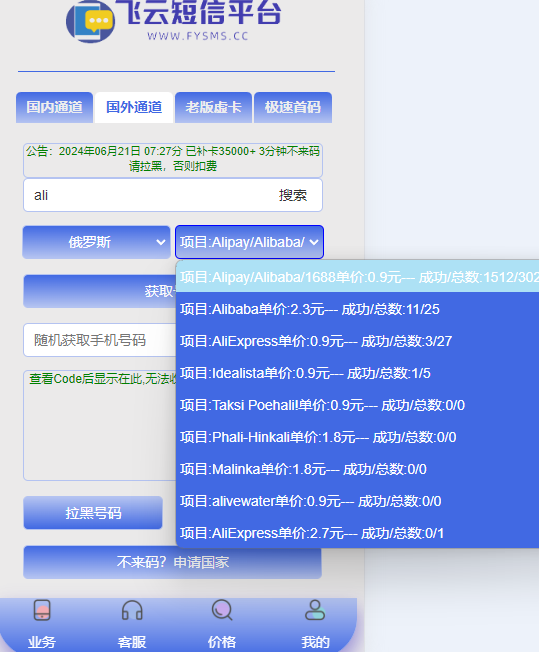Screen dimensions: 539x652
Task: Select the Alibaba 2.3元 project option
Action: point(357,309)
